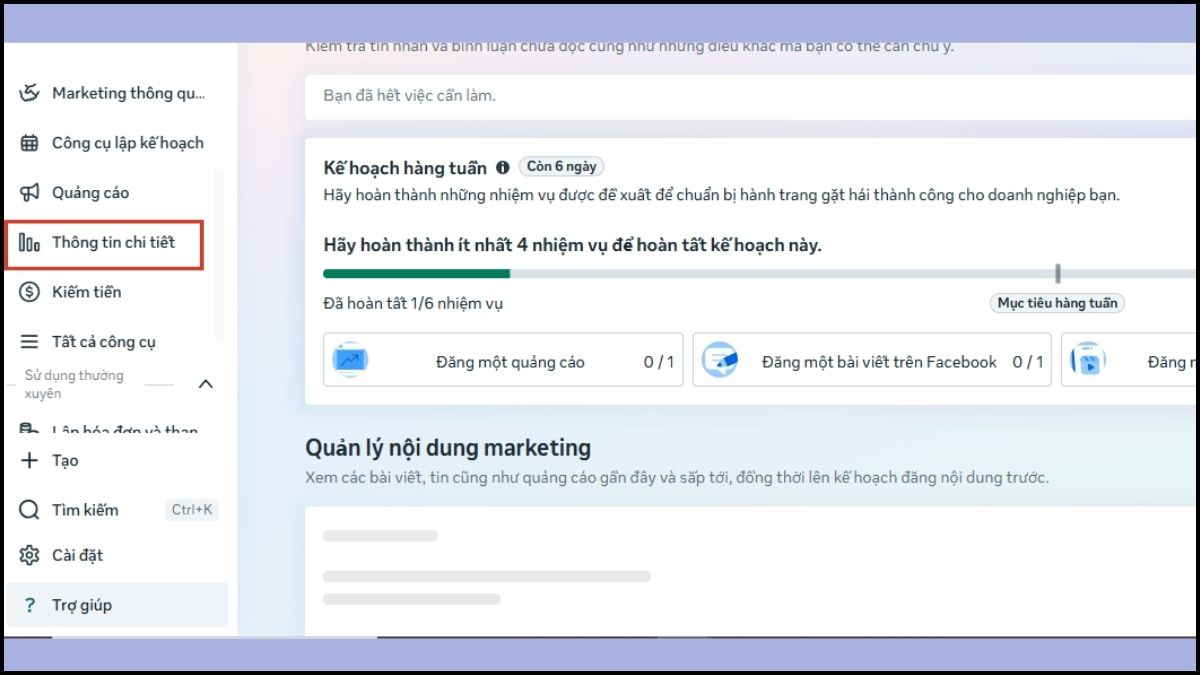
Task: Collapse the Sử dụng thường xuyên section
Action: click(x=205, y=384)
